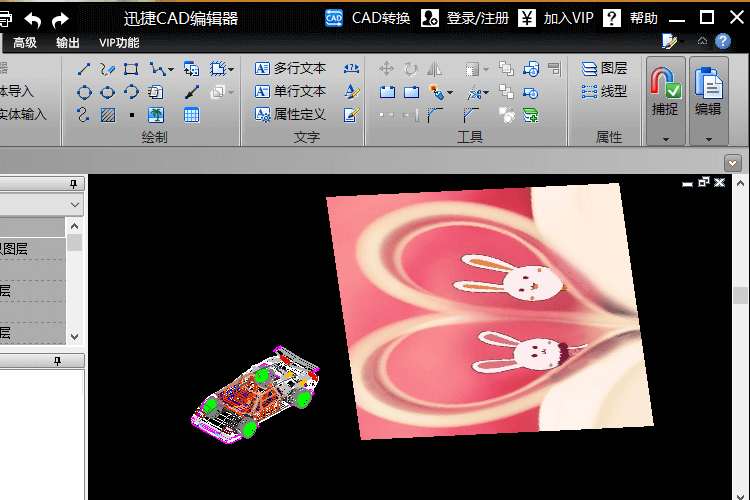Open the ribbon style pencil icon
Viewport: 750px width, 500px height.
[x=670, y=41]
